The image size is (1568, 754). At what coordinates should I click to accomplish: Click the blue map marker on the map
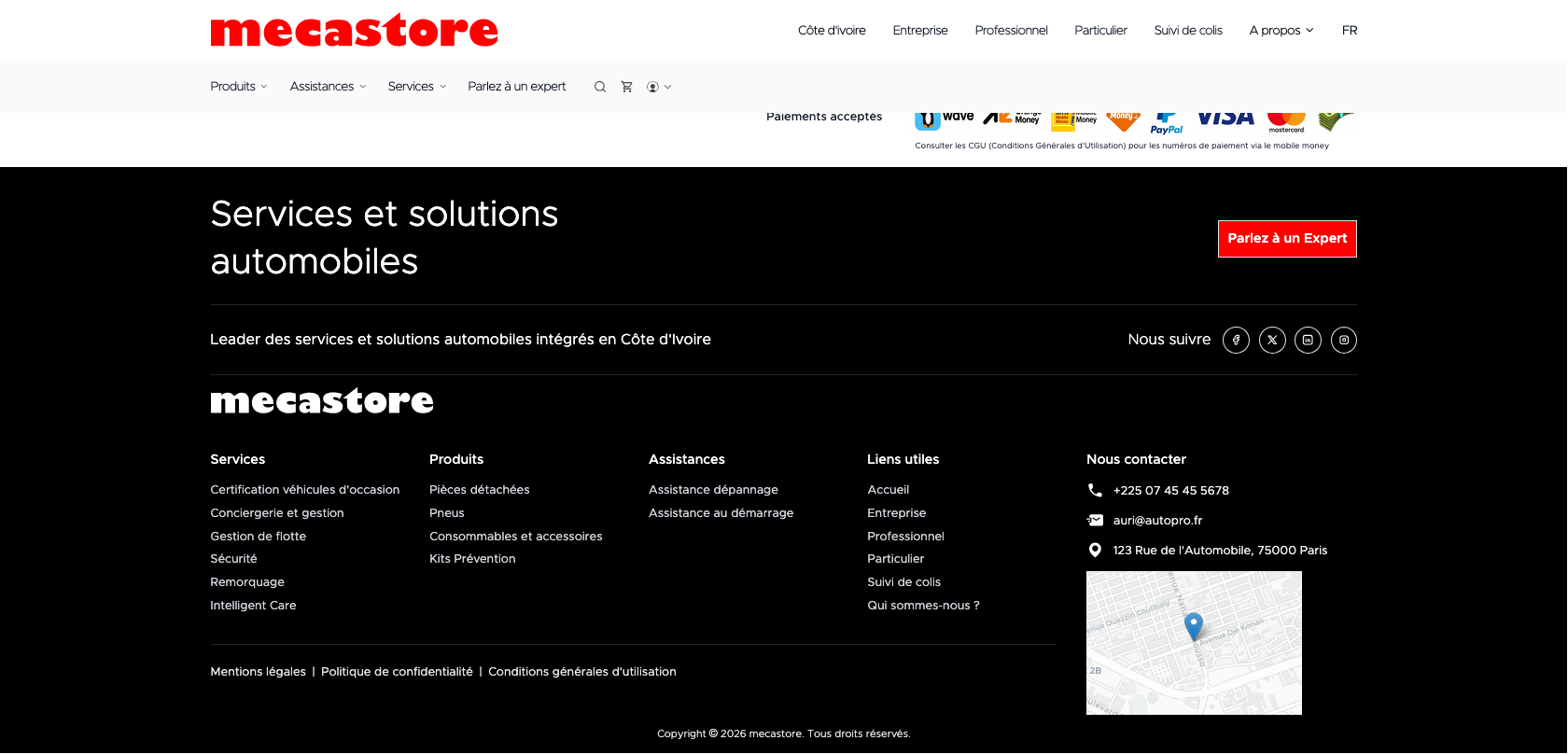click(1193, 625)
